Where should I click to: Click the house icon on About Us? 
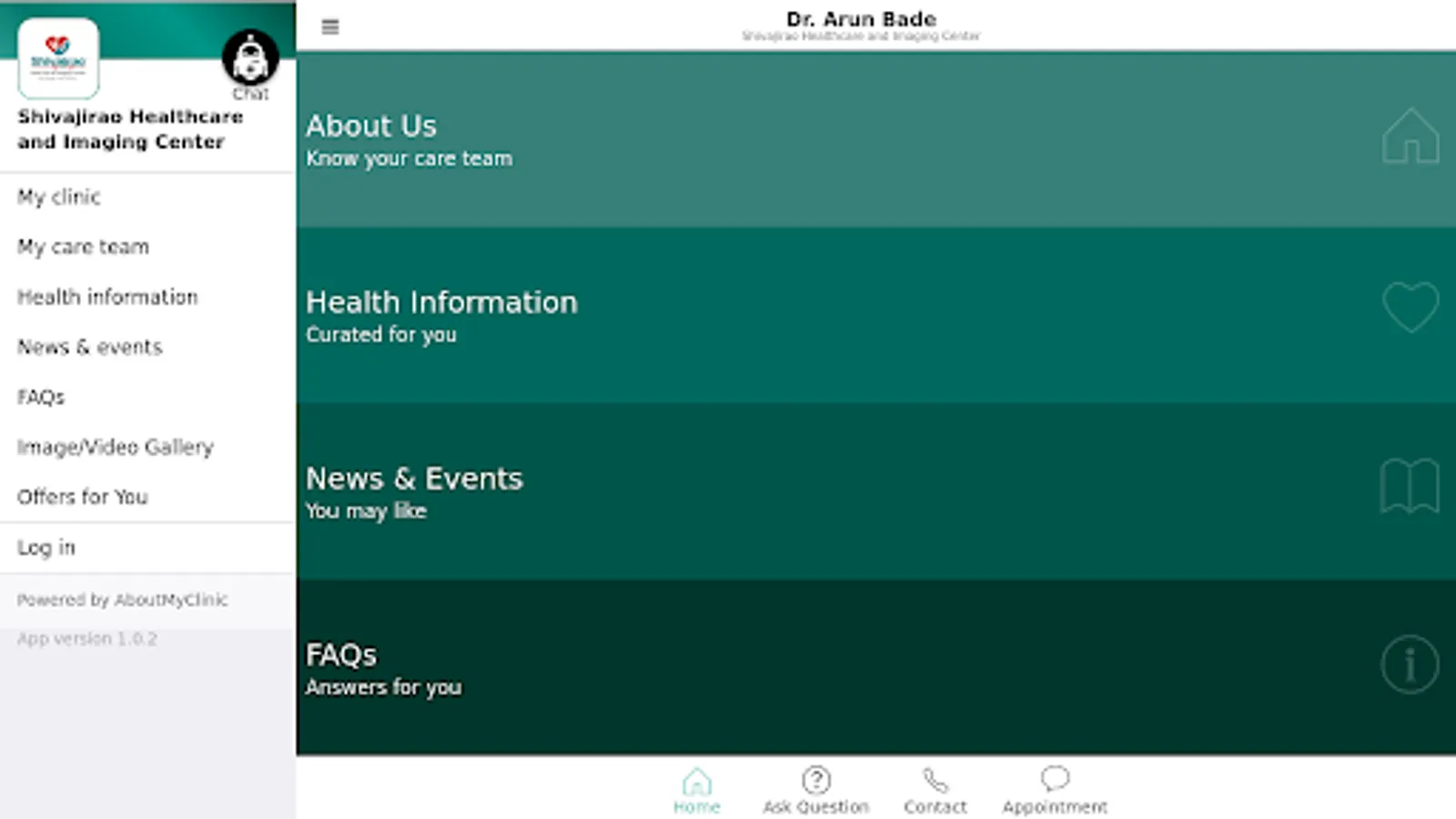pyautogui.click(x=1410, y=136)
